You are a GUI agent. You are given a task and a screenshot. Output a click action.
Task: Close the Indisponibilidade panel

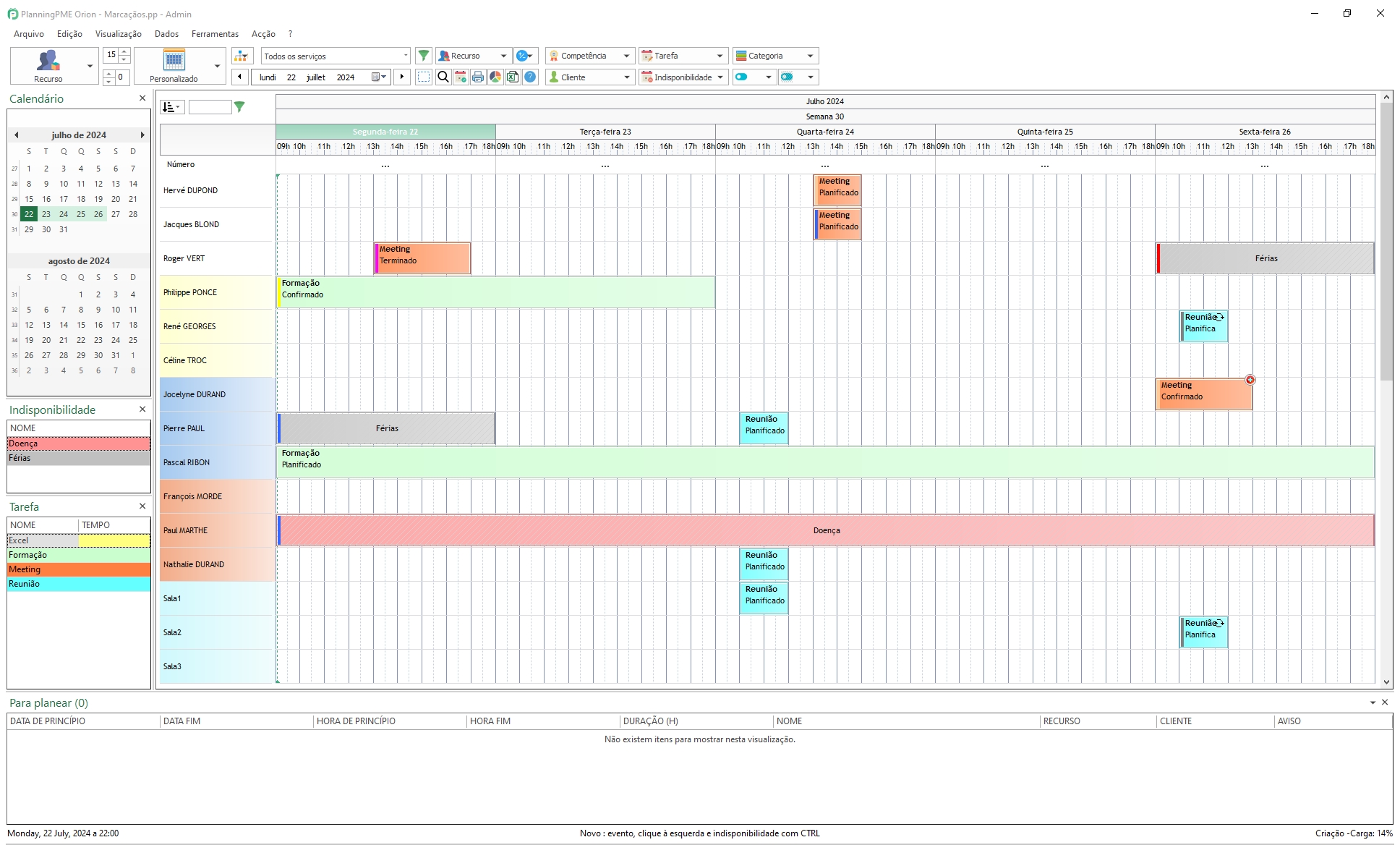click(142, 409)
